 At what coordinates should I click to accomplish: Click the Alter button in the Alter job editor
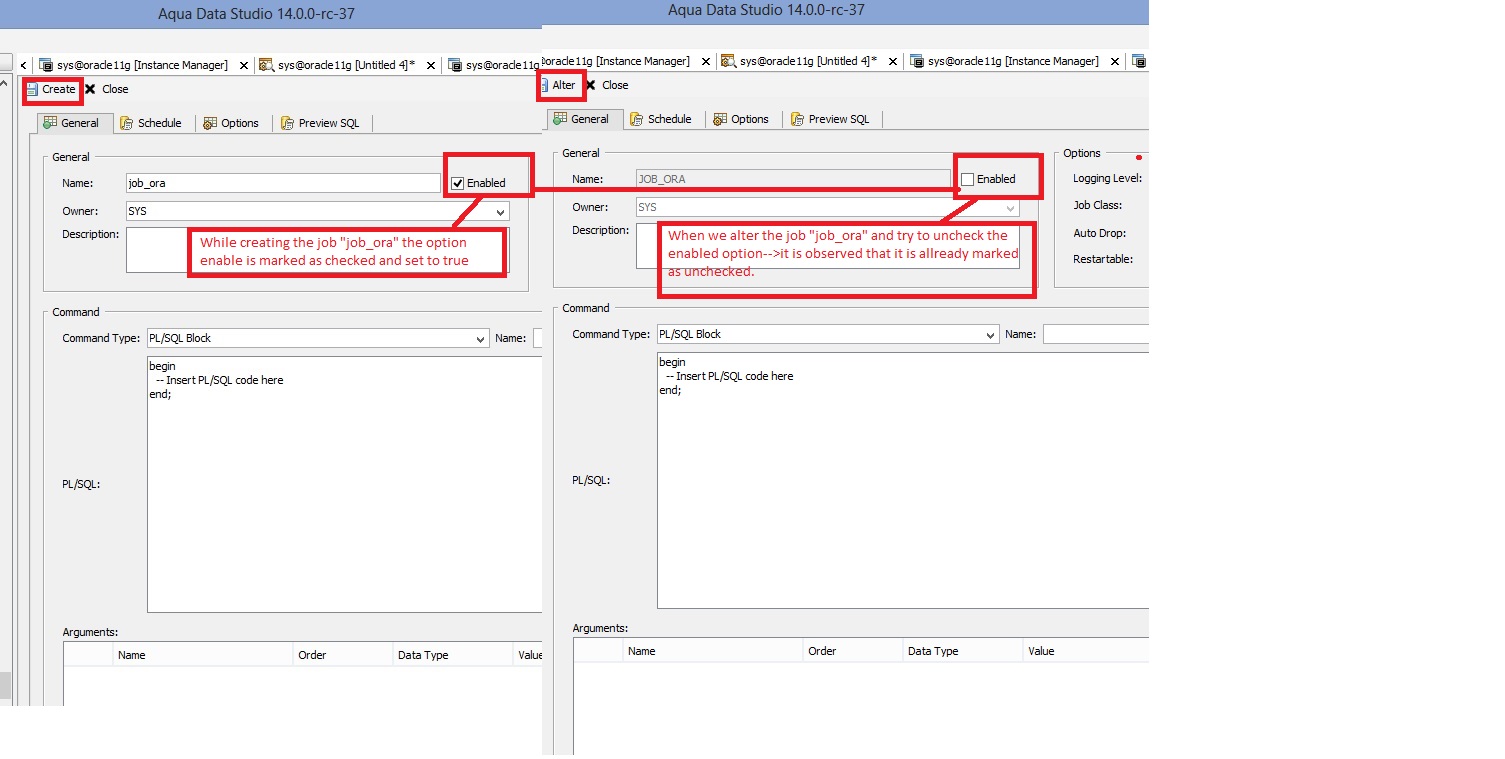(557, 85)
